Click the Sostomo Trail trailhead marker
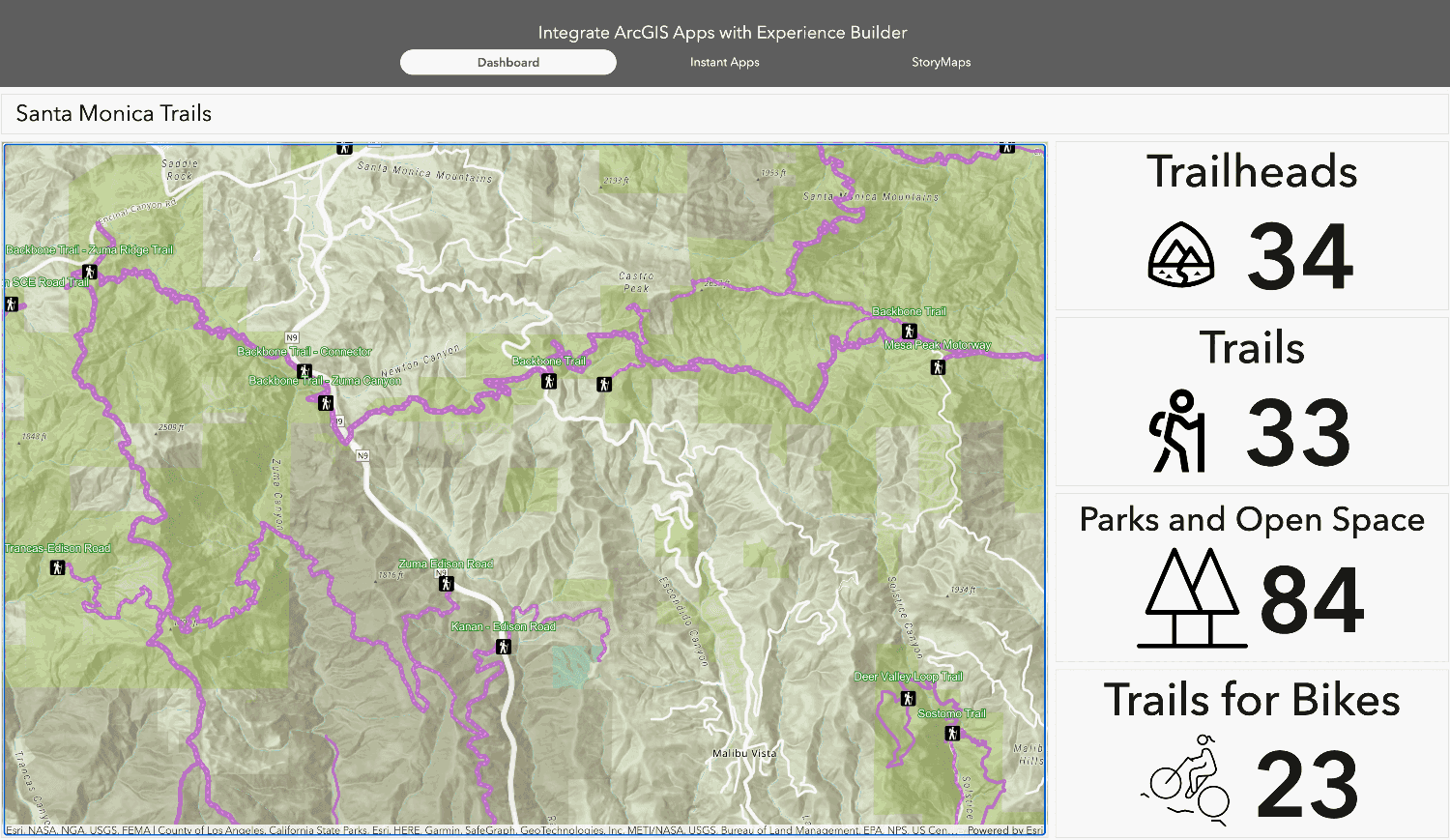 coord(952,734)
